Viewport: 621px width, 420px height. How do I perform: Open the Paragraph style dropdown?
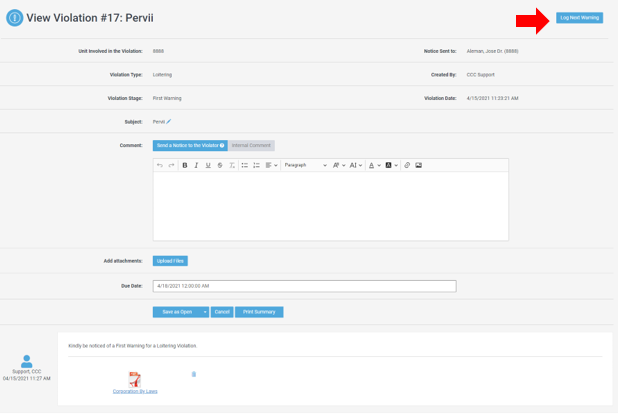(x=305, y=166)
